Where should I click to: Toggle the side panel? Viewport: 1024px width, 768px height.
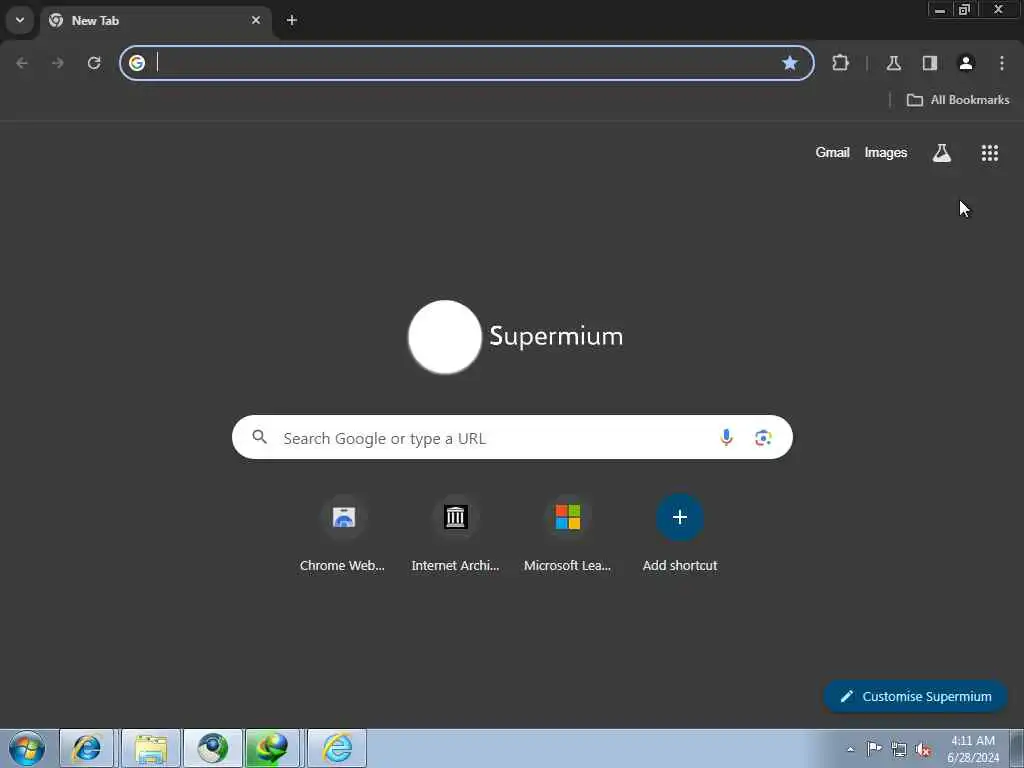point(930,63)
